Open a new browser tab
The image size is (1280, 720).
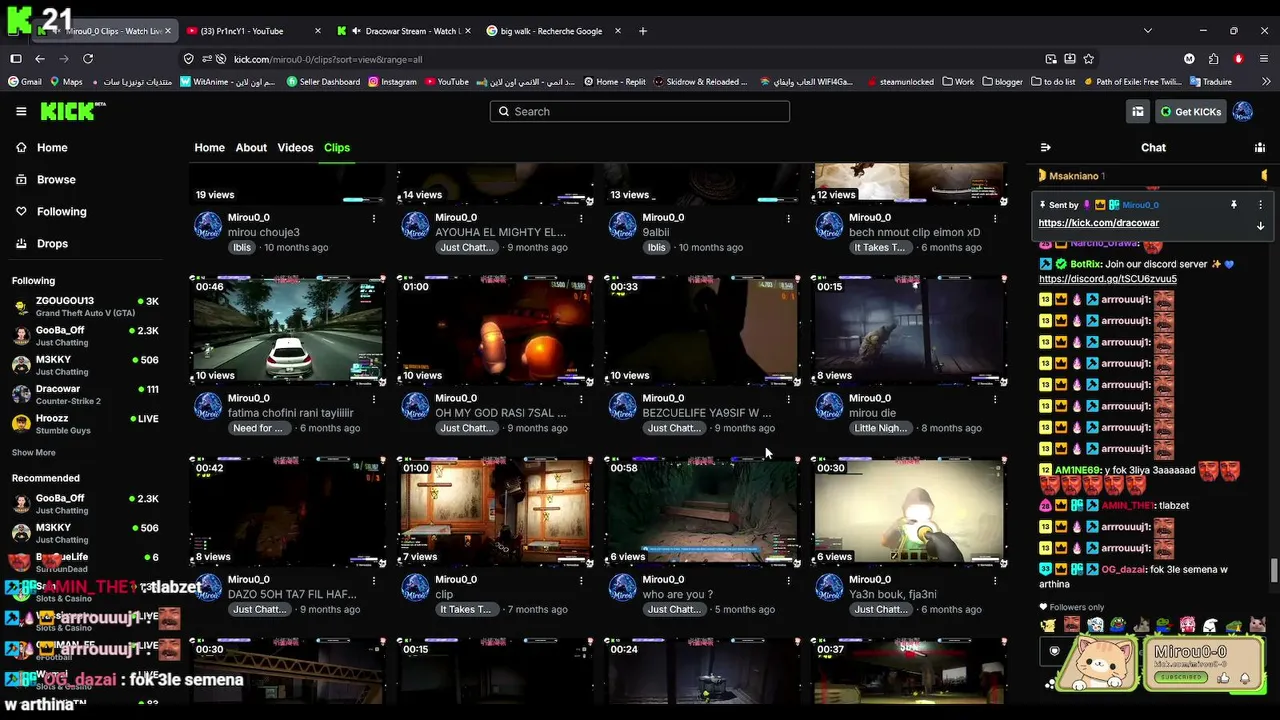642,31
